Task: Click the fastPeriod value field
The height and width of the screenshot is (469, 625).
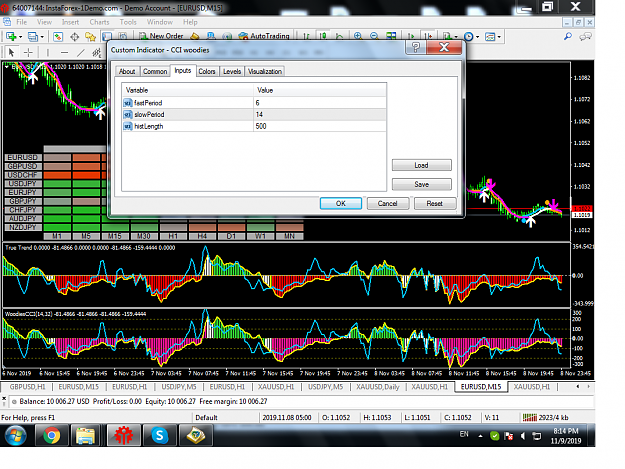Action: click(320, 103)
